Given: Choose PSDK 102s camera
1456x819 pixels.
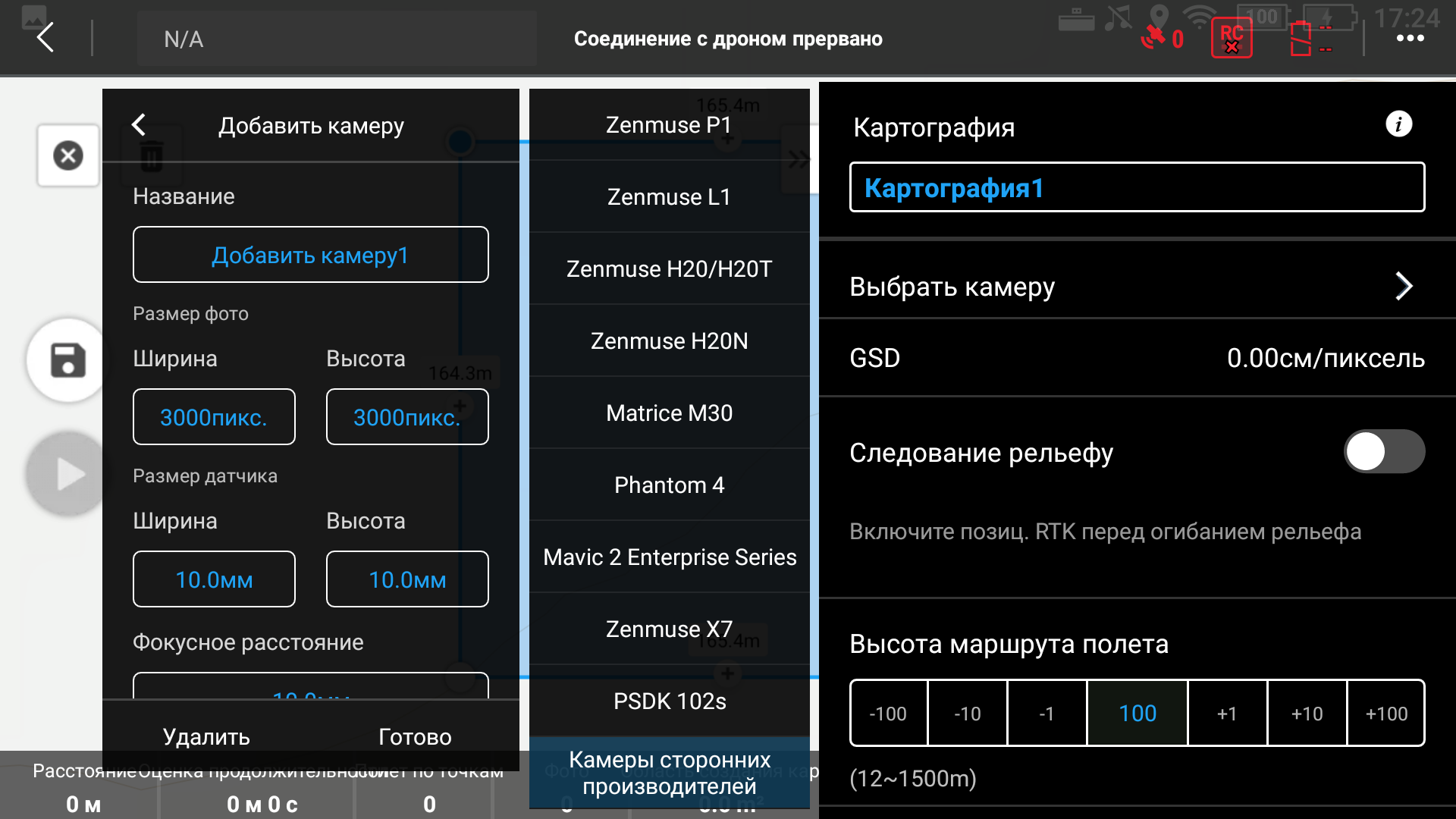Looking at the screenshot, I should pyautogui.click(x=670, y=701).
